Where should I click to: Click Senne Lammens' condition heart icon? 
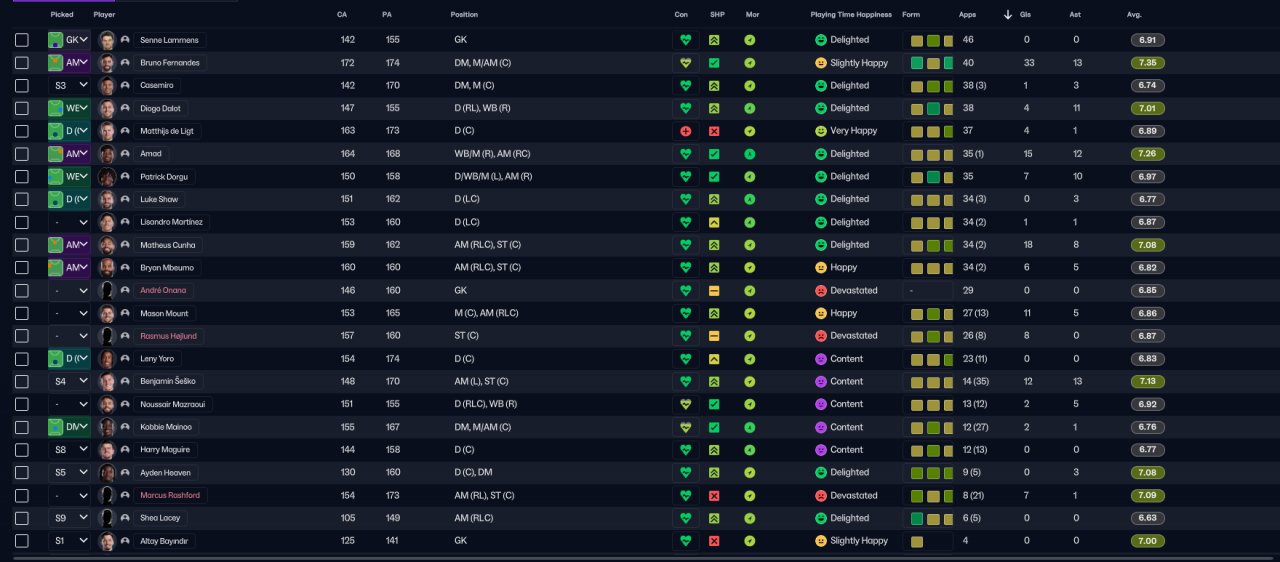tap(685, 40)
